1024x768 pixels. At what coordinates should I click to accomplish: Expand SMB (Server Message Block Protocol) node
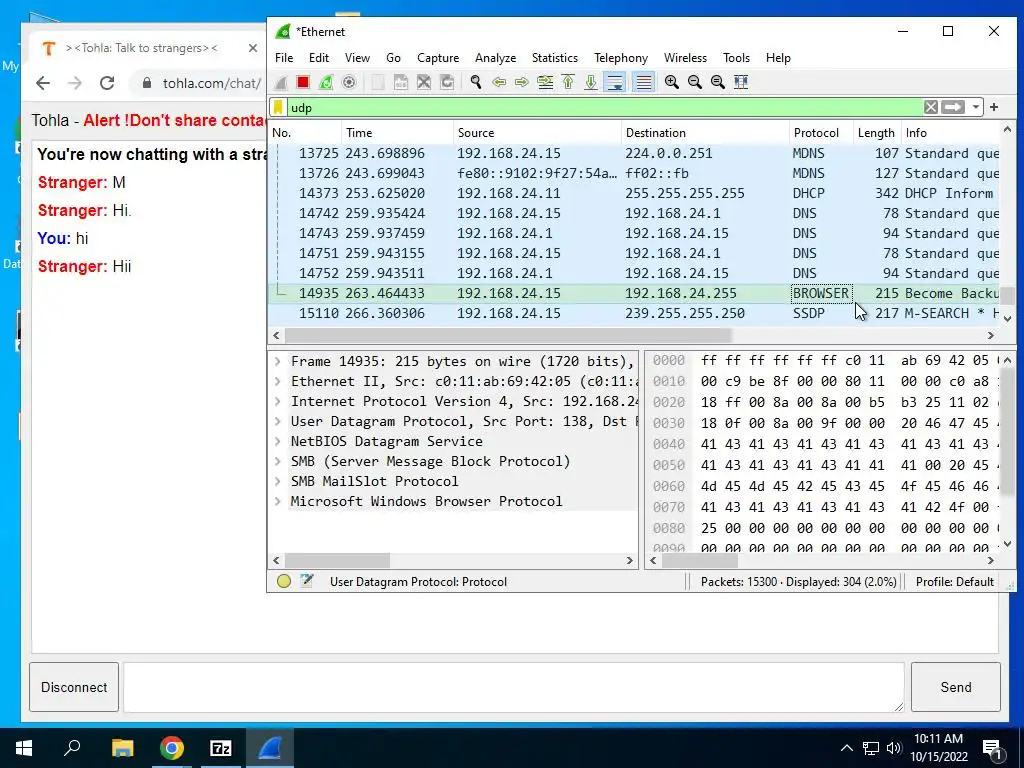coord(278,462)
